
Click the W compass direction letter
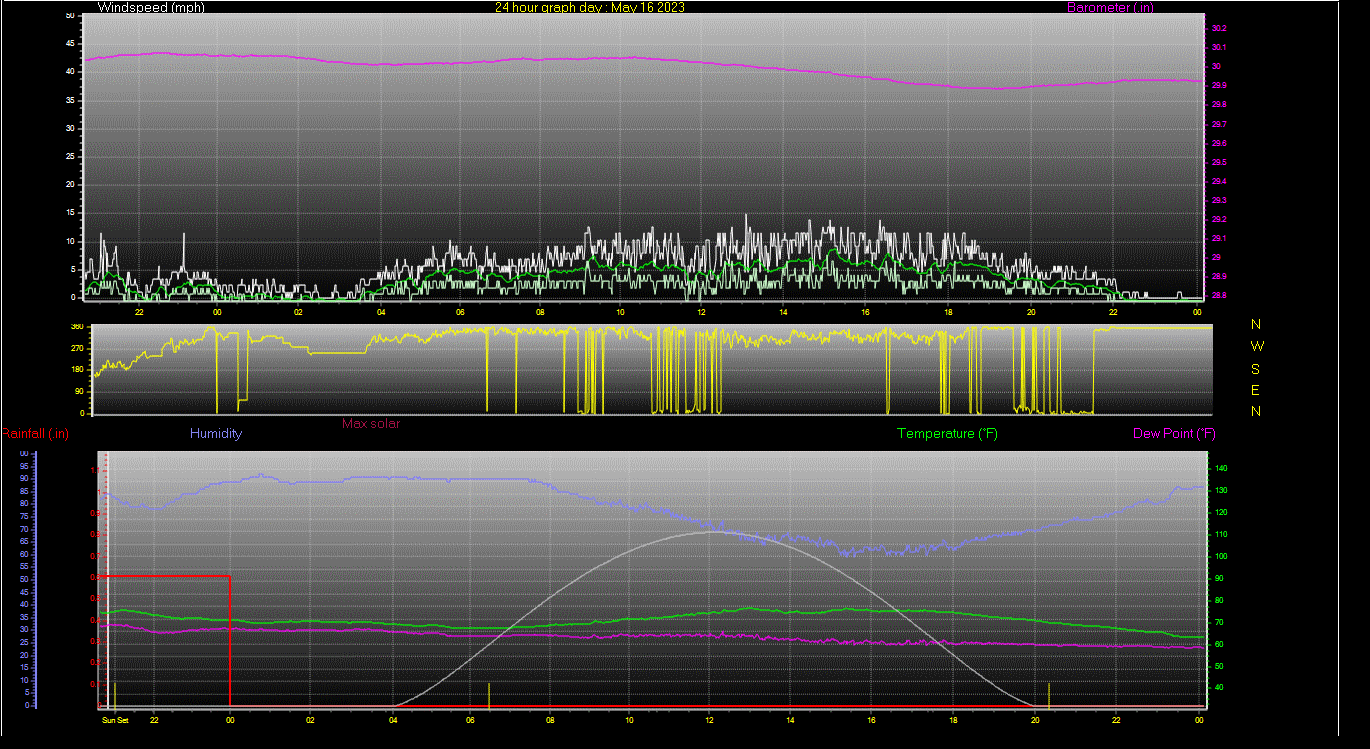1257,346
